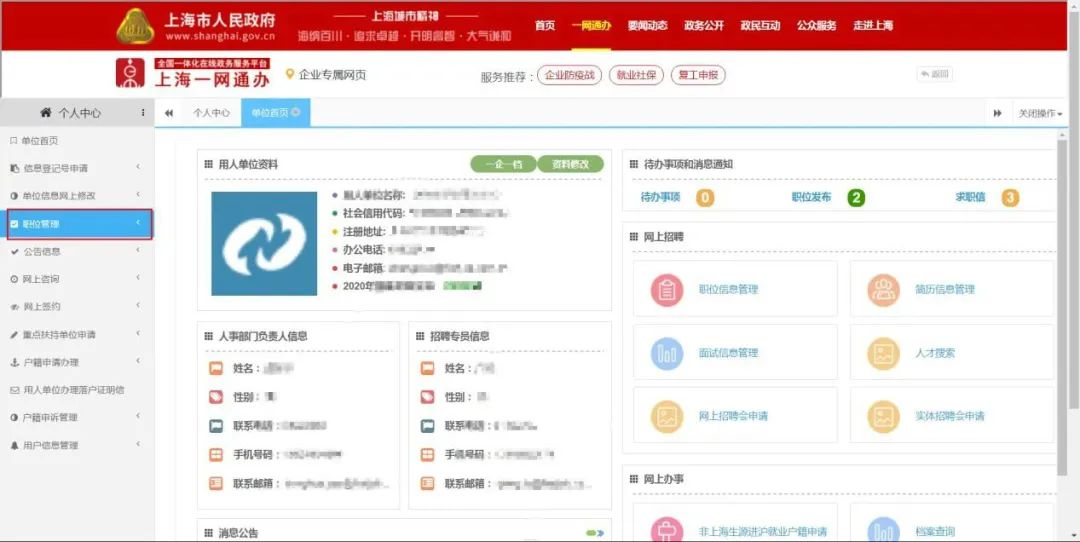Open 走进上海 in top navigation
The width and height of the screenshot is (1080, 542).
tap(873, 25)
